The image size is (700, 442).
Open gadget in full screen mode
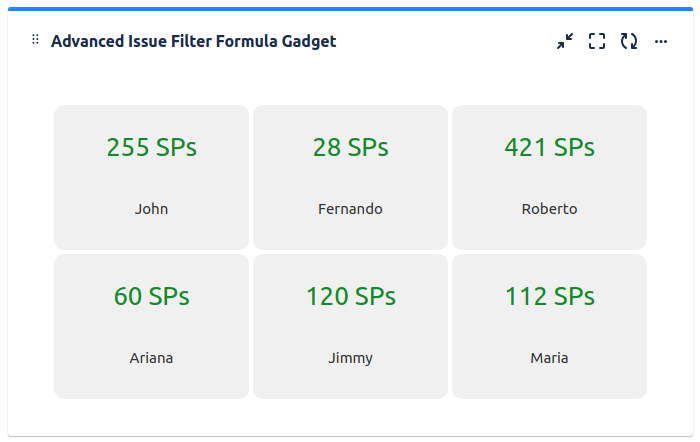[x=597, y=41]
